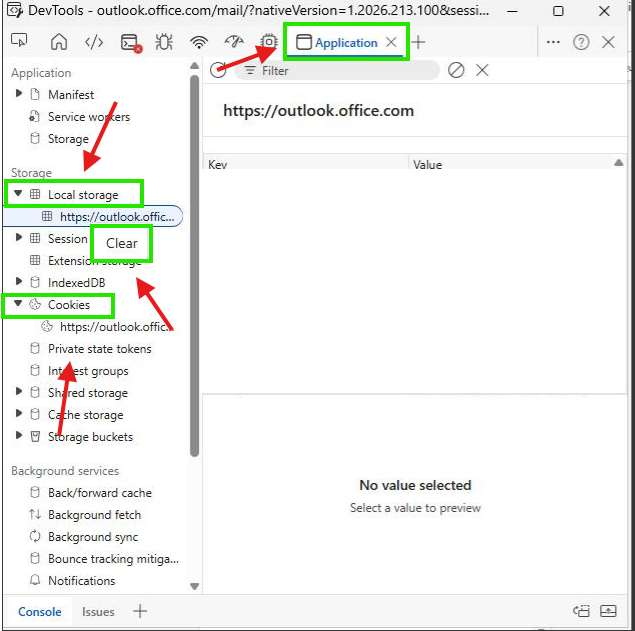Image resolution: width=635 pixels, height=631 pixels.
Task: Select Cookies tree item
Action: 69,305
